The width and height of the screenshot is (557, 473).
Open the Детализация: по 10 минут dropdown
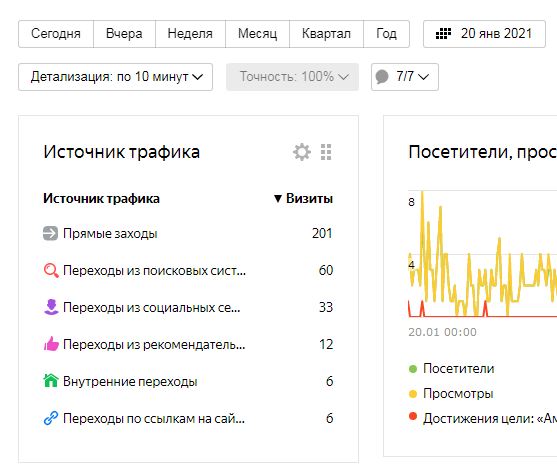tap(115, 77)
